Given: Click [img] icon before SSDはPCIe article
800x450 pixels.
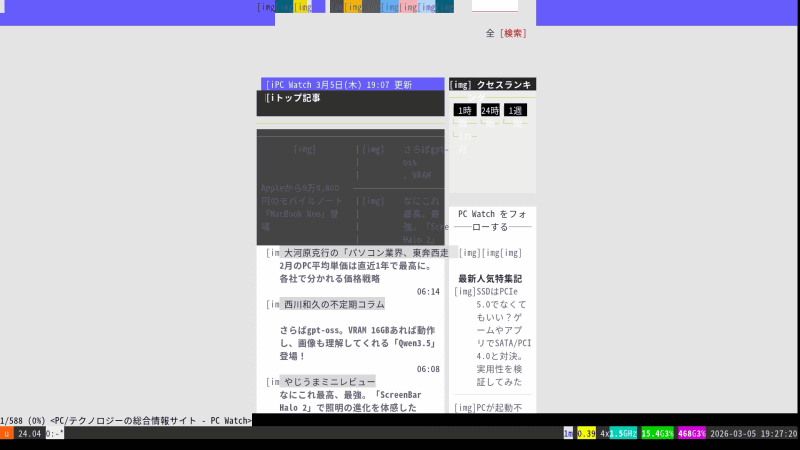Looking at the screenshot, I should 465,292.
